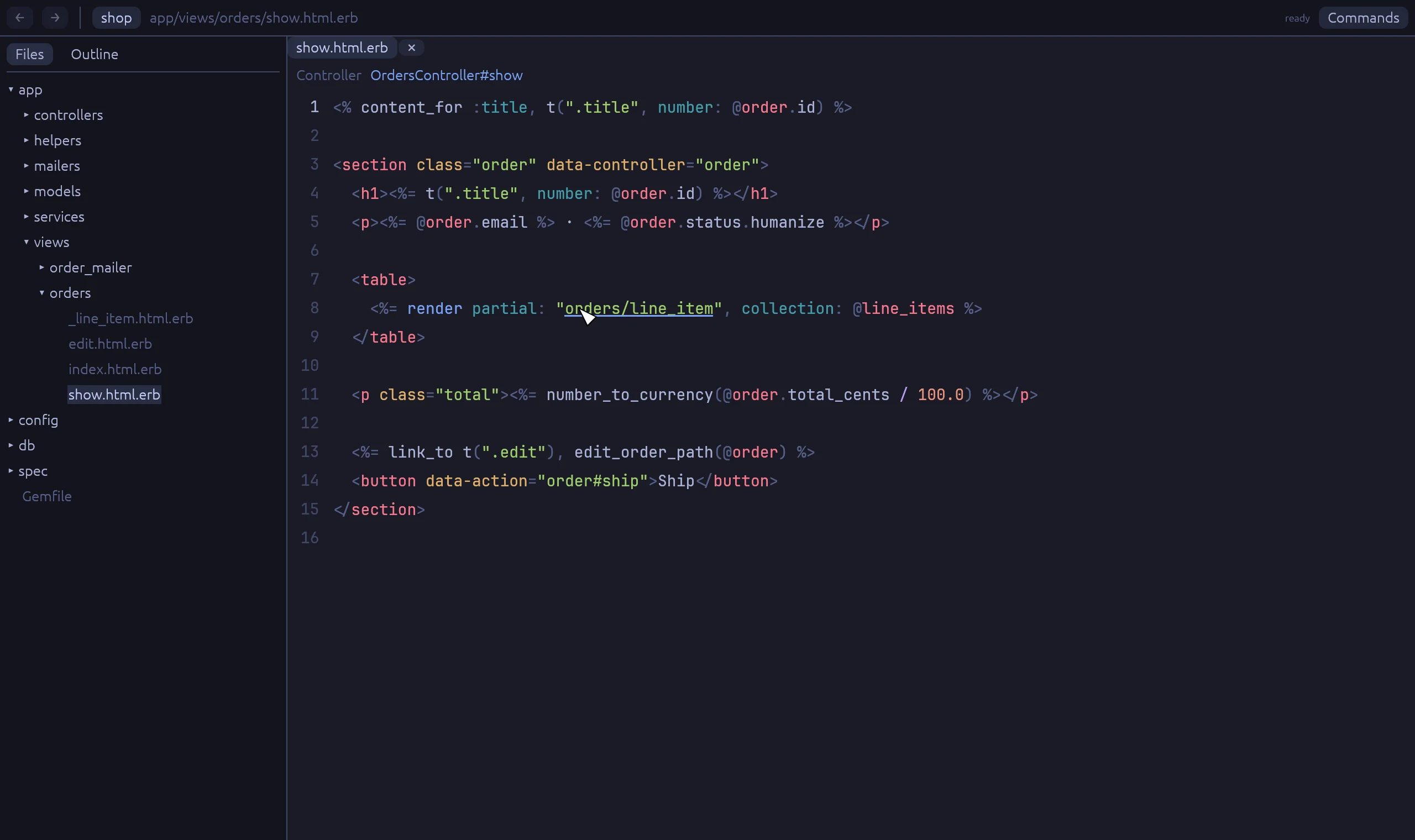Collapse the orders folder
Image resolution: width=1415 pixels, height=840 pixels.
65,293
